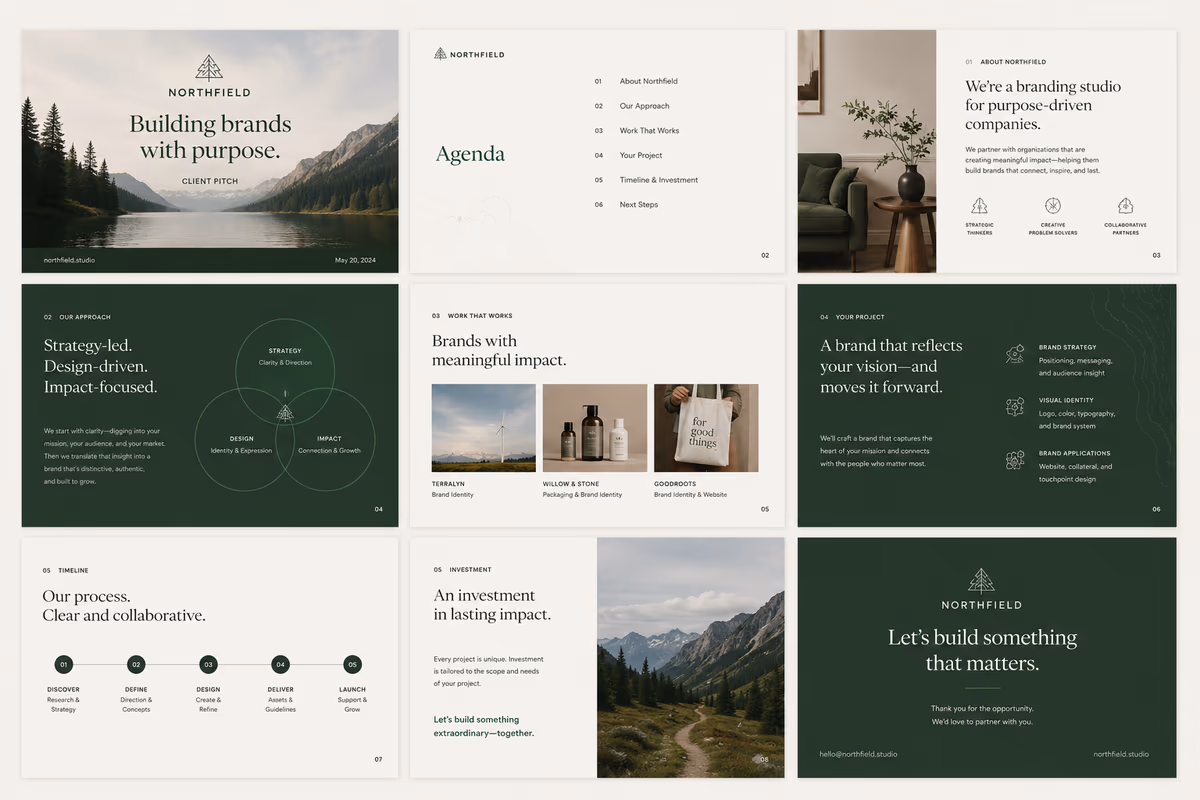1200x800 pixels.
Task: Click the agenda item 'Our Approach'
Action: [644, 106]
